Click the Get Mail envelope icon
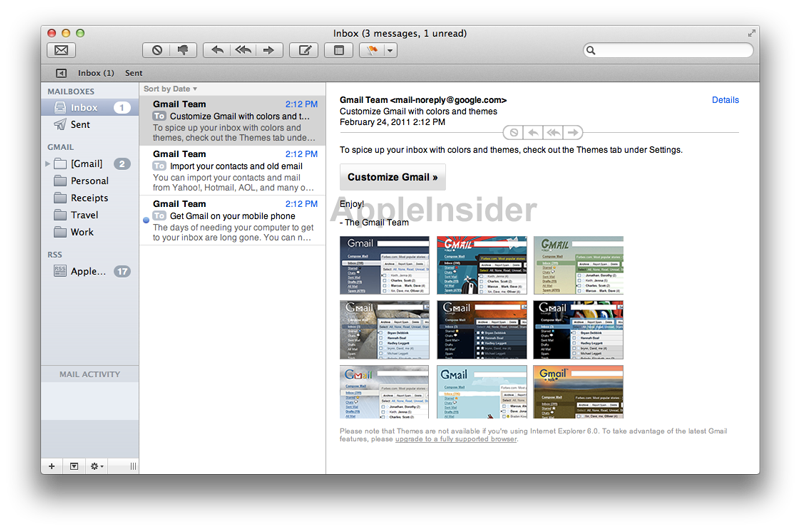The height and width of the screenshot is (530, 800). click(61, 50)
